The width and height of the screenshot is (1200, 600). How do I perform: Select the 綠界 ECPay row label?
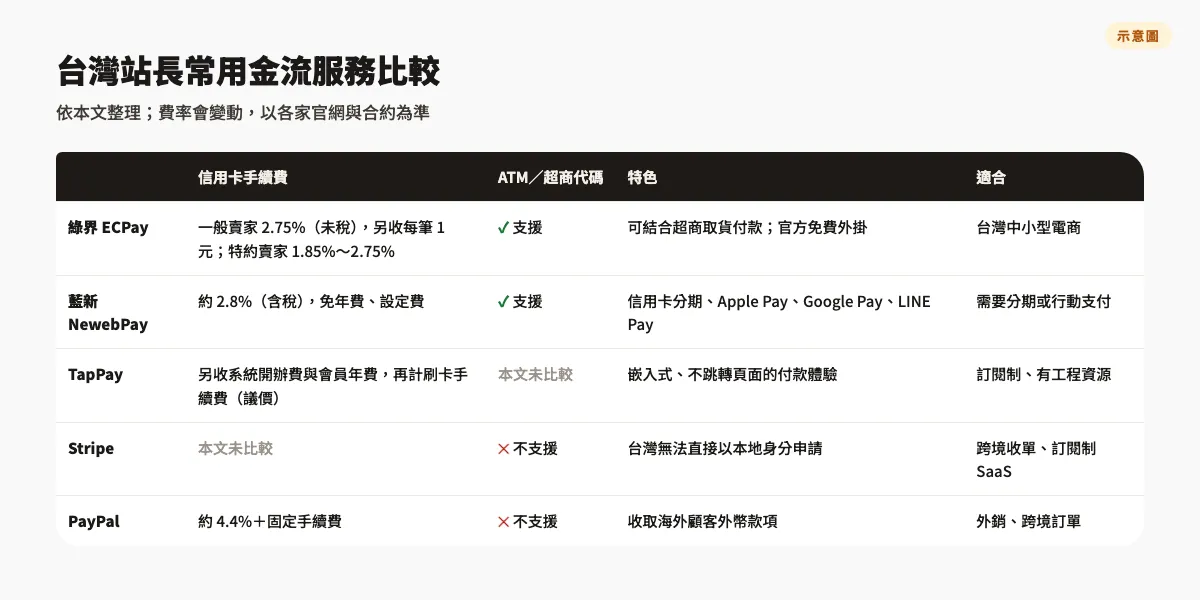pyautogui.click(x=108, y=227)
